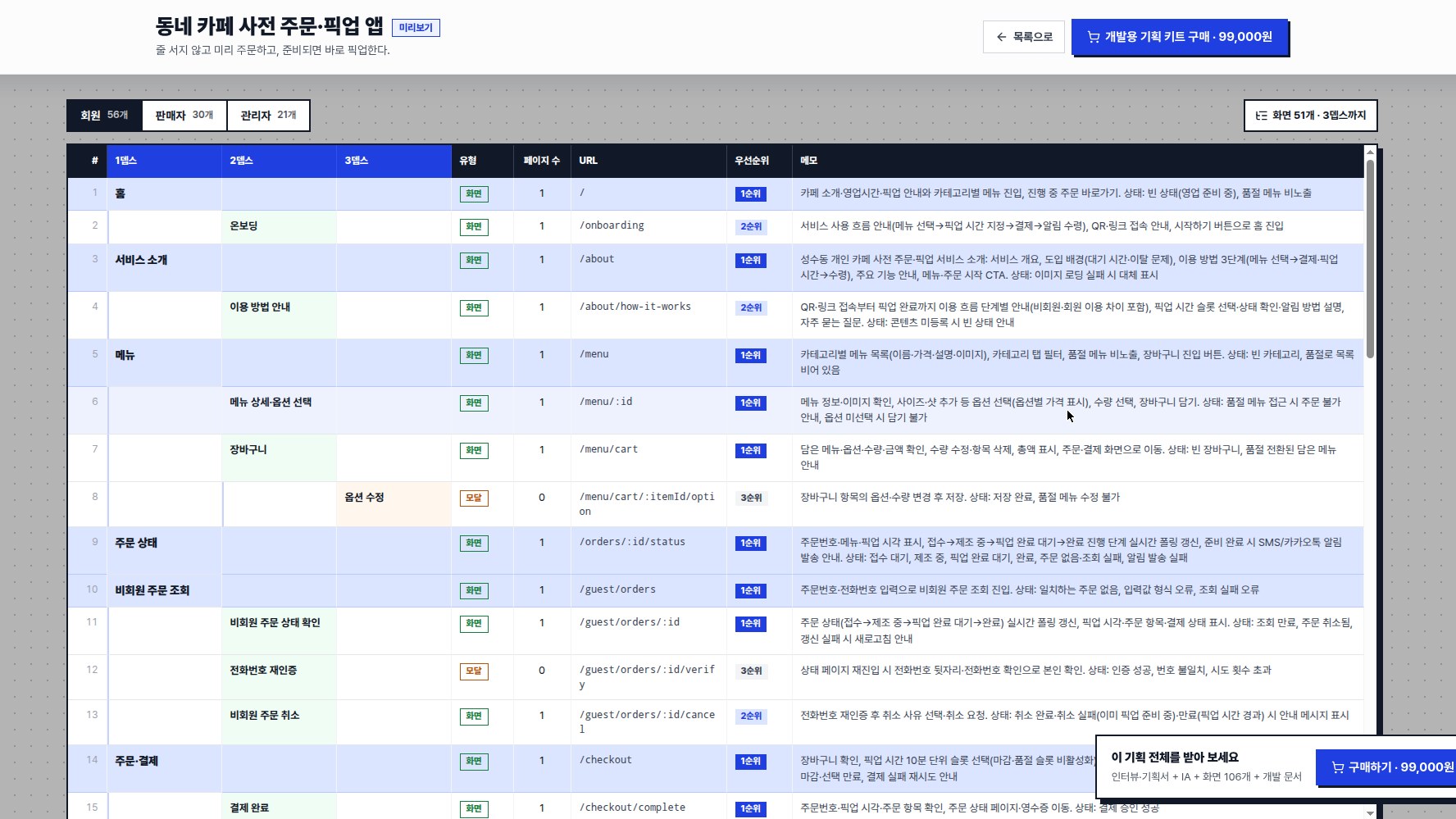Click the 페이지 수 column header
This screenshot has height=819, width=1456.
click(x=542, y=161)
